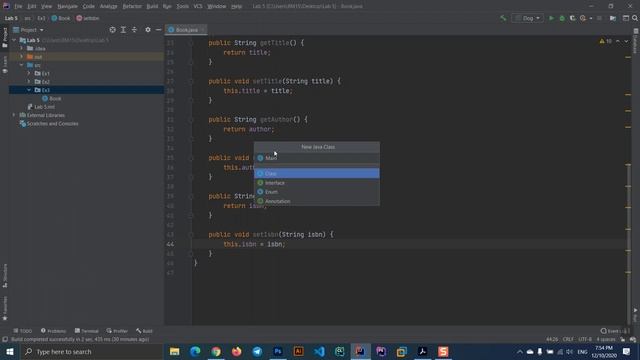640x360 pixels.
Task: Open the File menu
Action: point(18,7)
